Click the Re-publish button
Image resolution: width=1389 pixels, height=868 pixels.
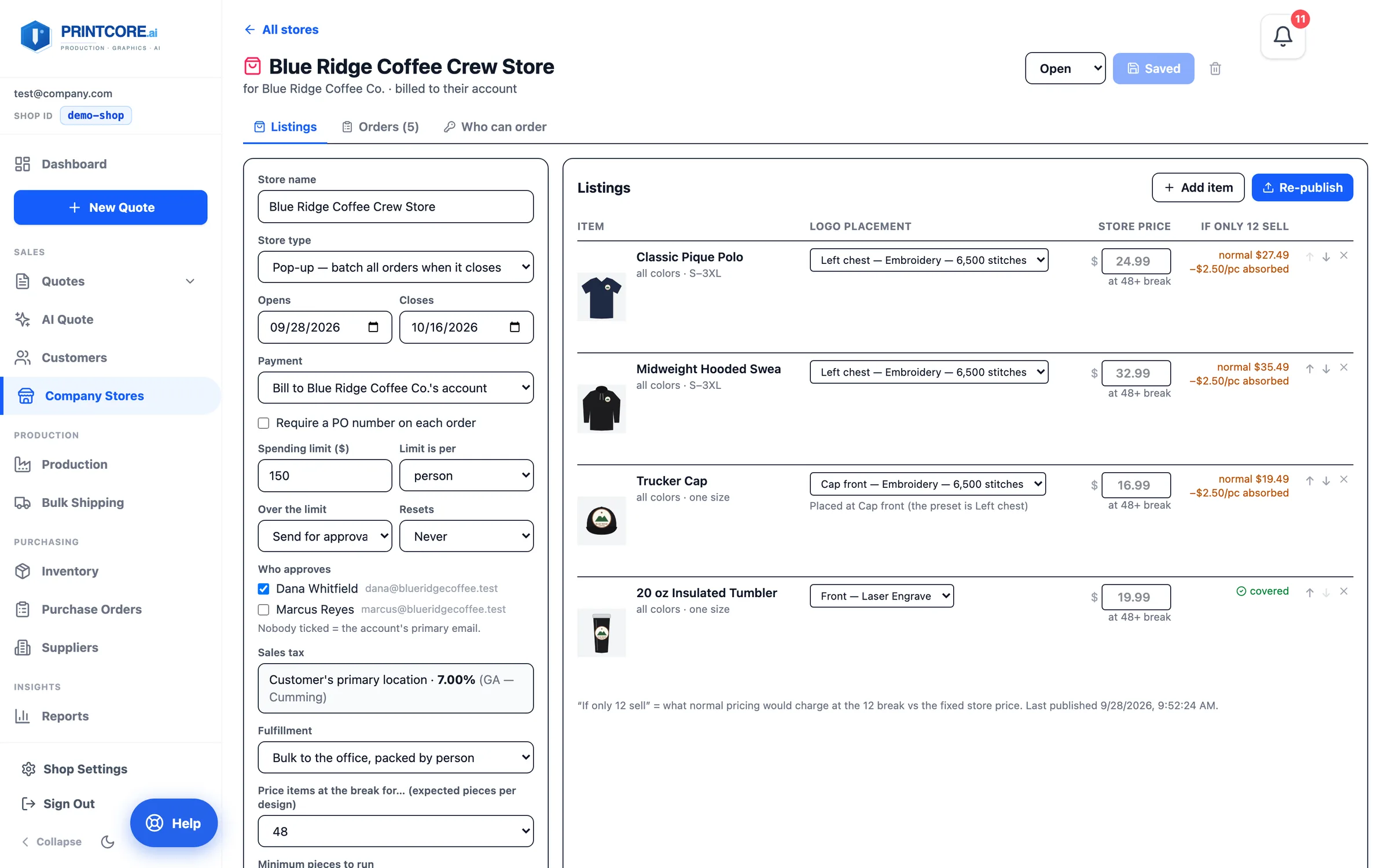1302,187
